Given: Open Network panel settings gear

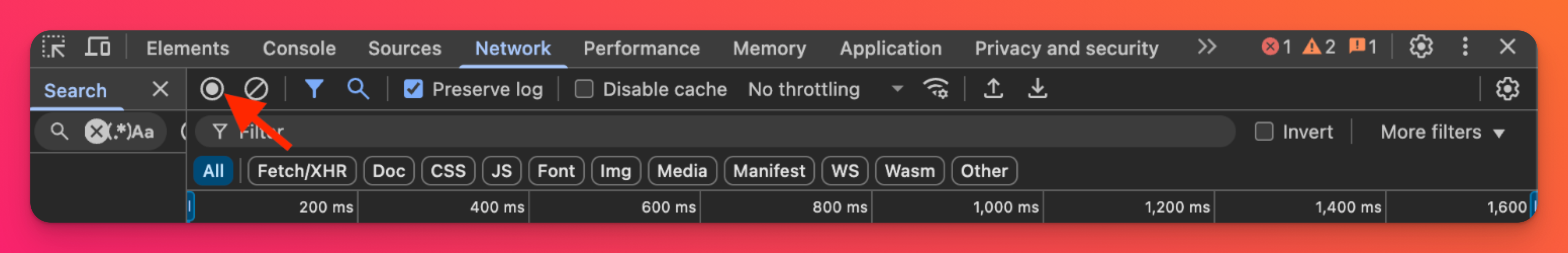Looking at the screenshot, I should [x=1507, y=89].
